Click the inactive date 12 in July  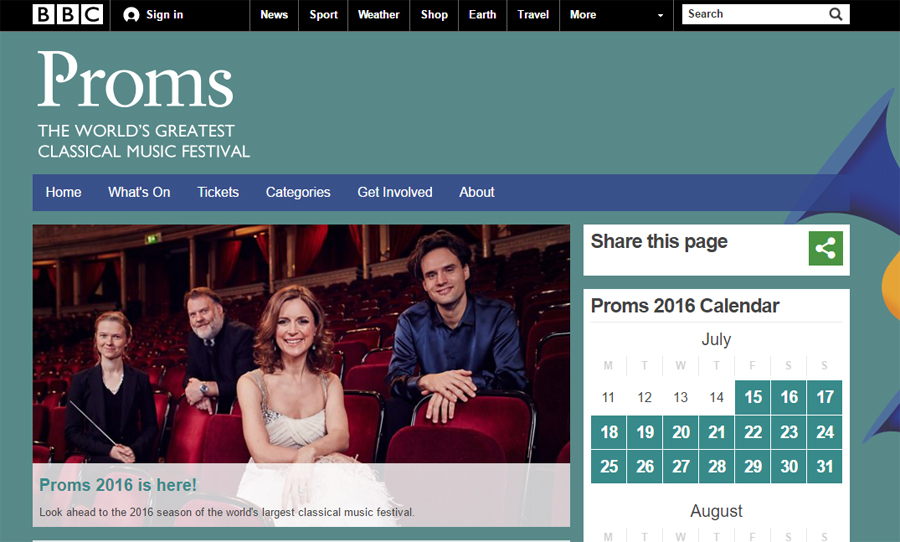(x=645, y=397)
